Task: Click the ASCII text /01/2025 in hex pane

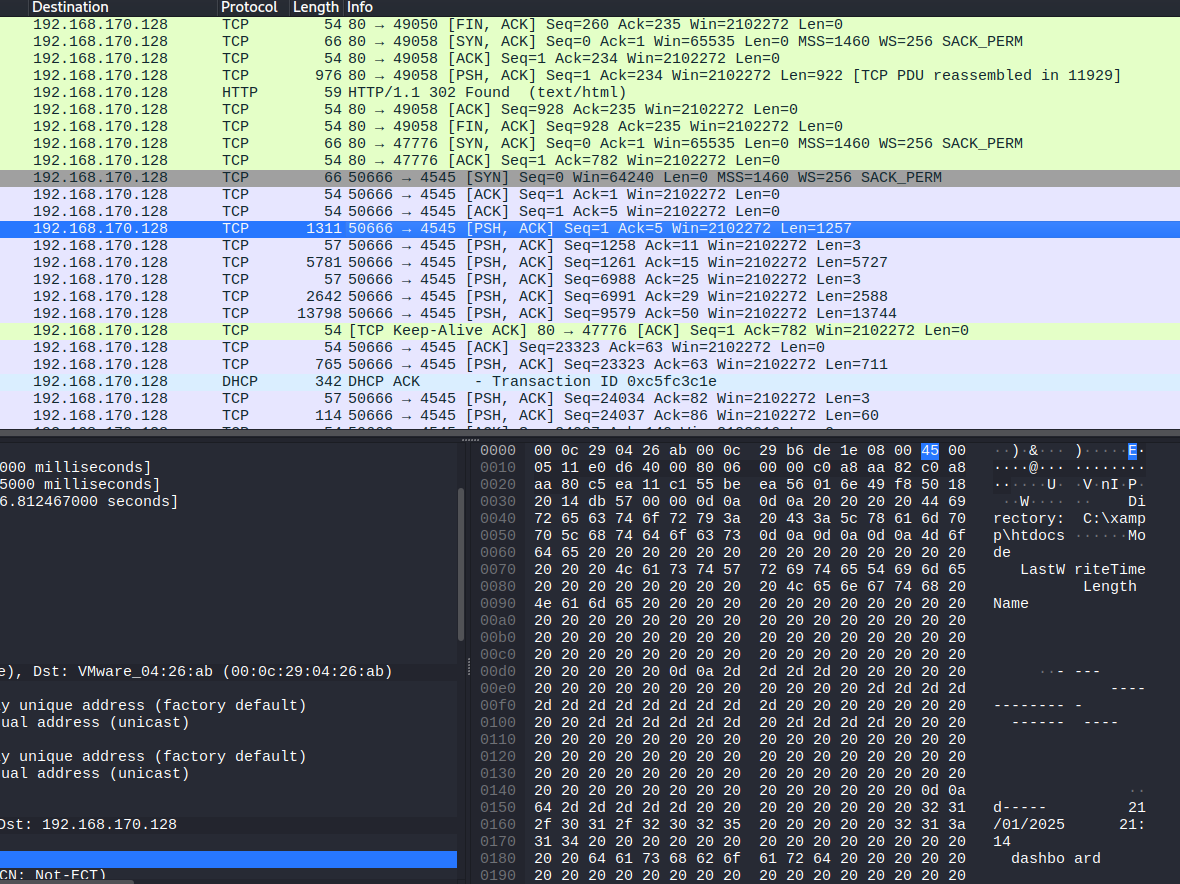Action: click(1029, 825)
